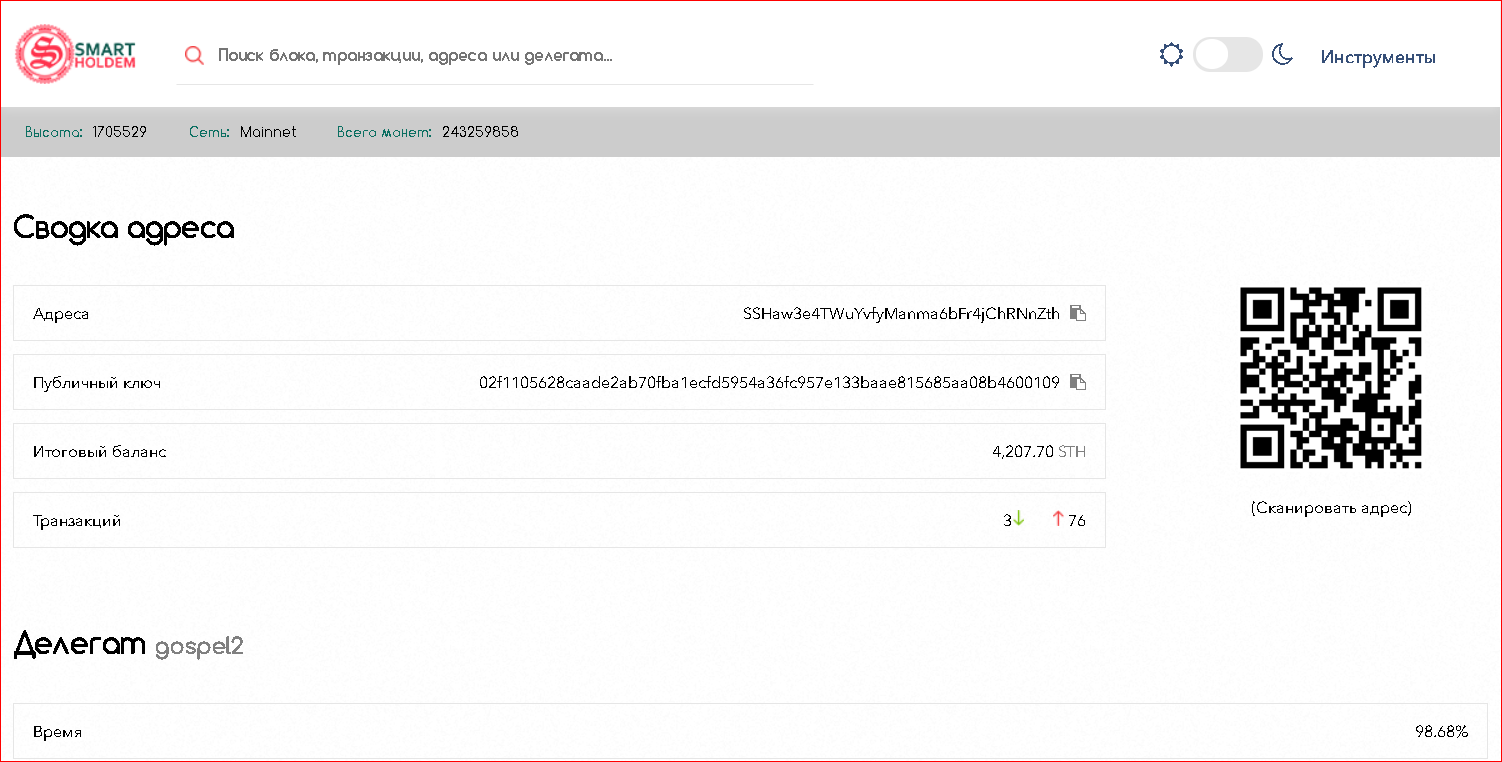This screenshot has height=762, width=1502.
Task: Click the magnifying glass search icon
Action: pos(194,56)
